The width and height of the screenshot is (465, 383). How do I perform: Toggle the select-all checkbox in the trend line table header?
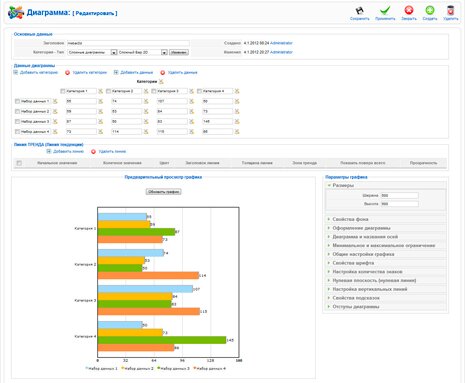[19, 163]
